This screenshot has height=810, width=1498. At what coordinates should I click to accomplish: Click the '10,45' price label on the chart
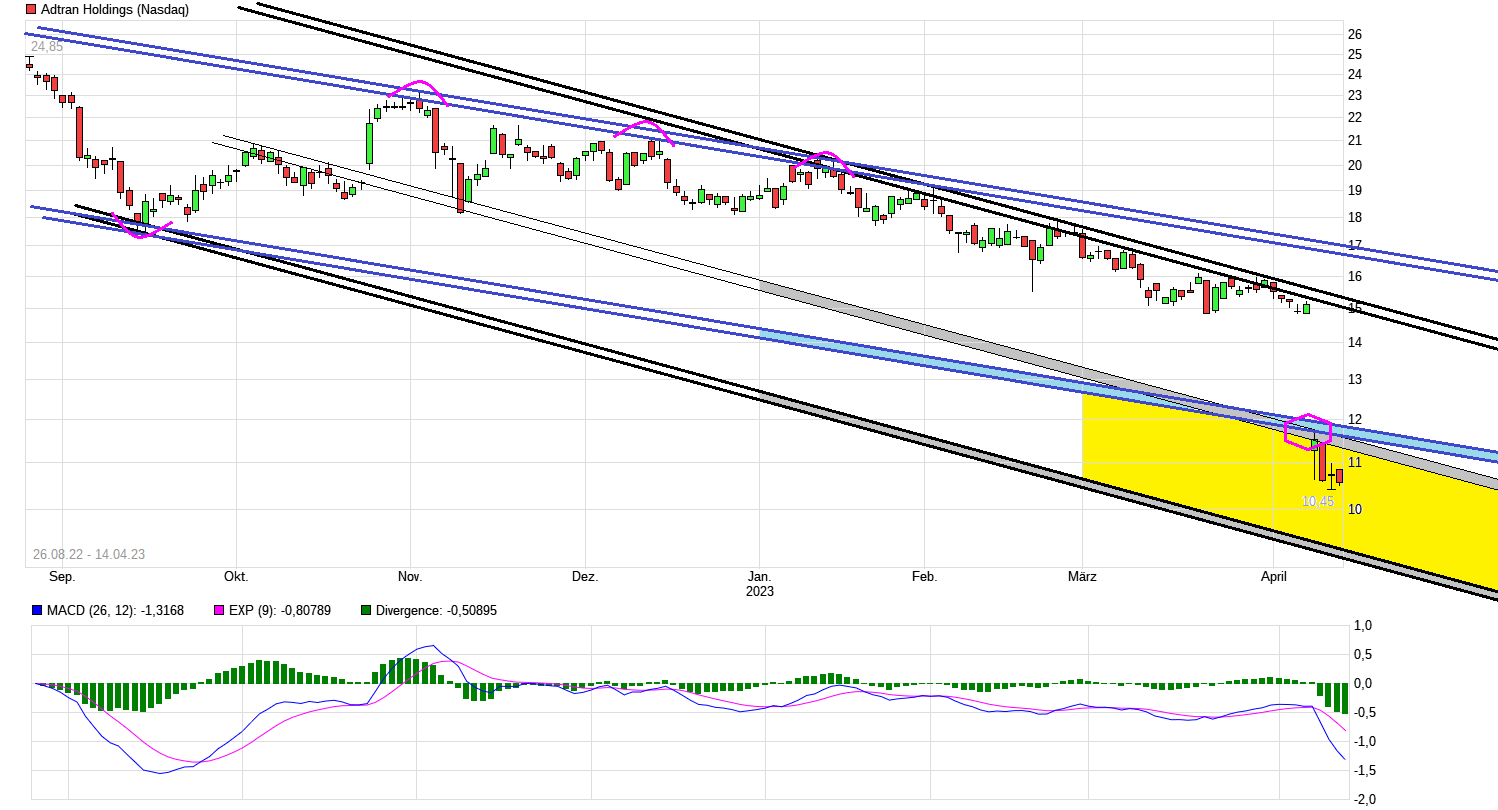[x=1317, y=501]
